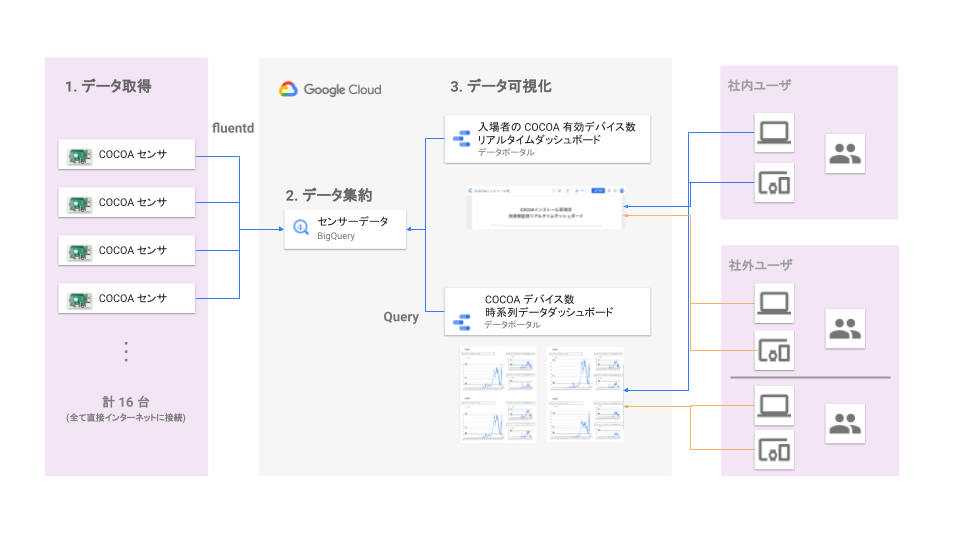Image resolution: width=960 pixels, height=540 pixels.
Task: Click the people icon below the divider line
Action: click(845, 424)
